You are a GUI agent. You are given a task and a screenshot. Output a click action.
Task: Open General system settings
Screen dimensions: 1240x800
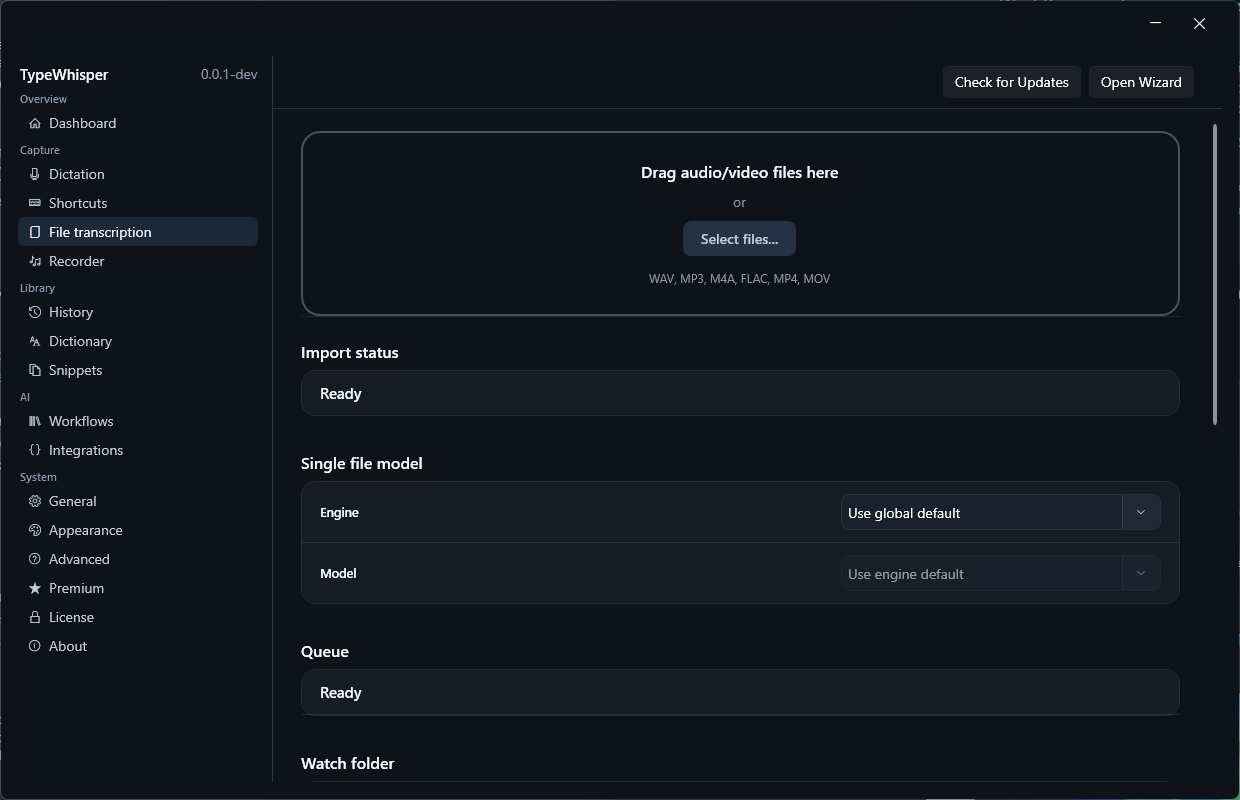(x=138, y=501)
